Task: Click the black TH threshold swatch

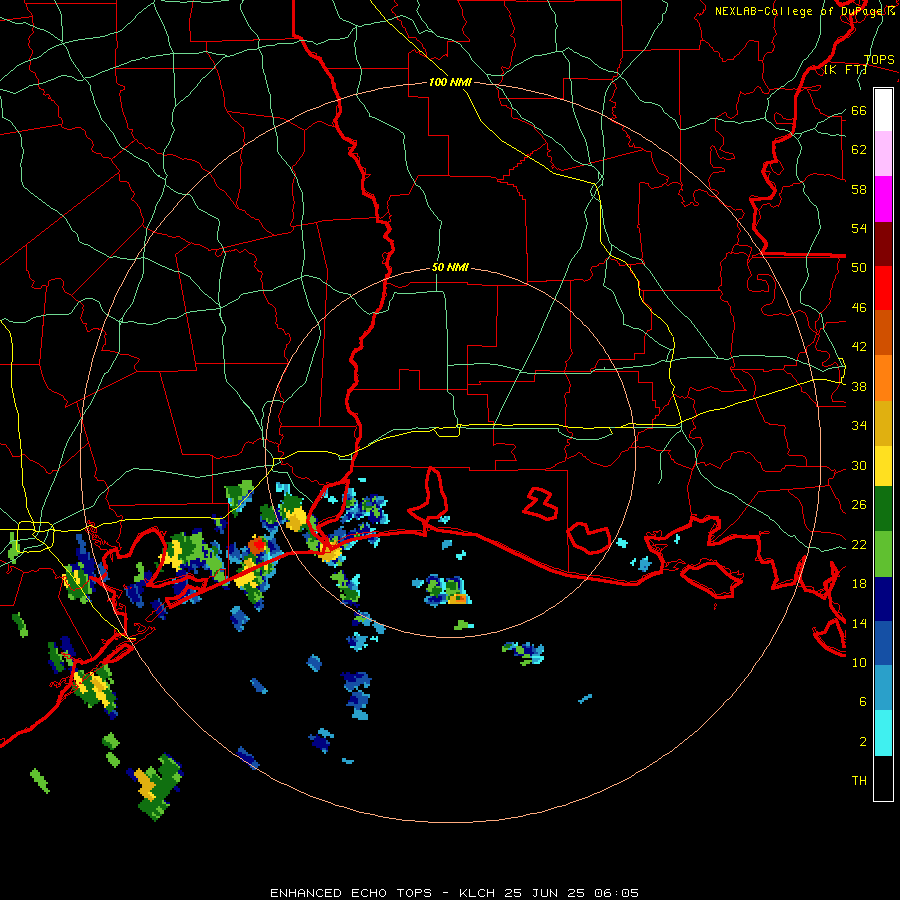Action: click(883, 778)
